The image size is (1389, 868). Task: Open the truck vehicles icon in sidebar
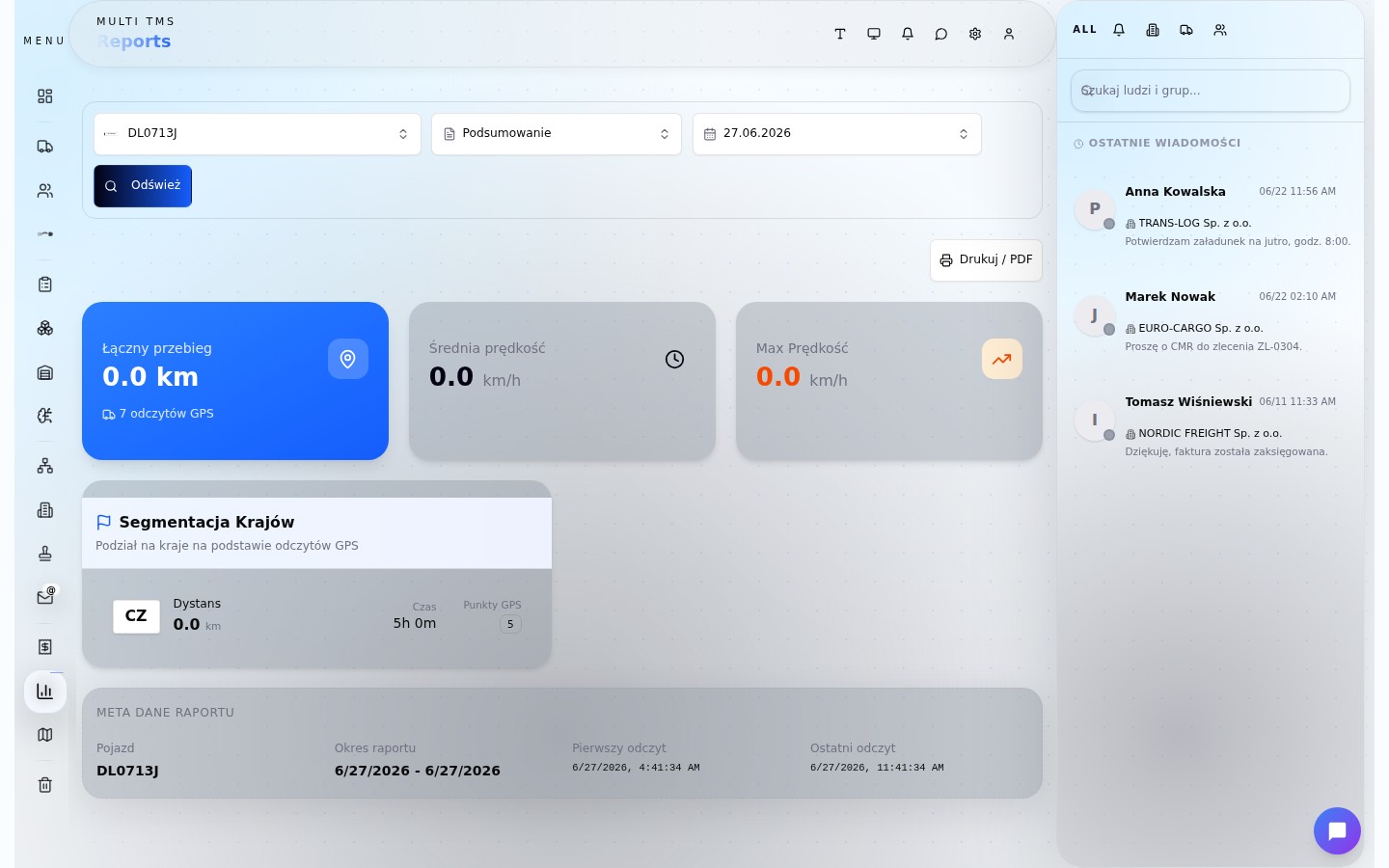44,147
